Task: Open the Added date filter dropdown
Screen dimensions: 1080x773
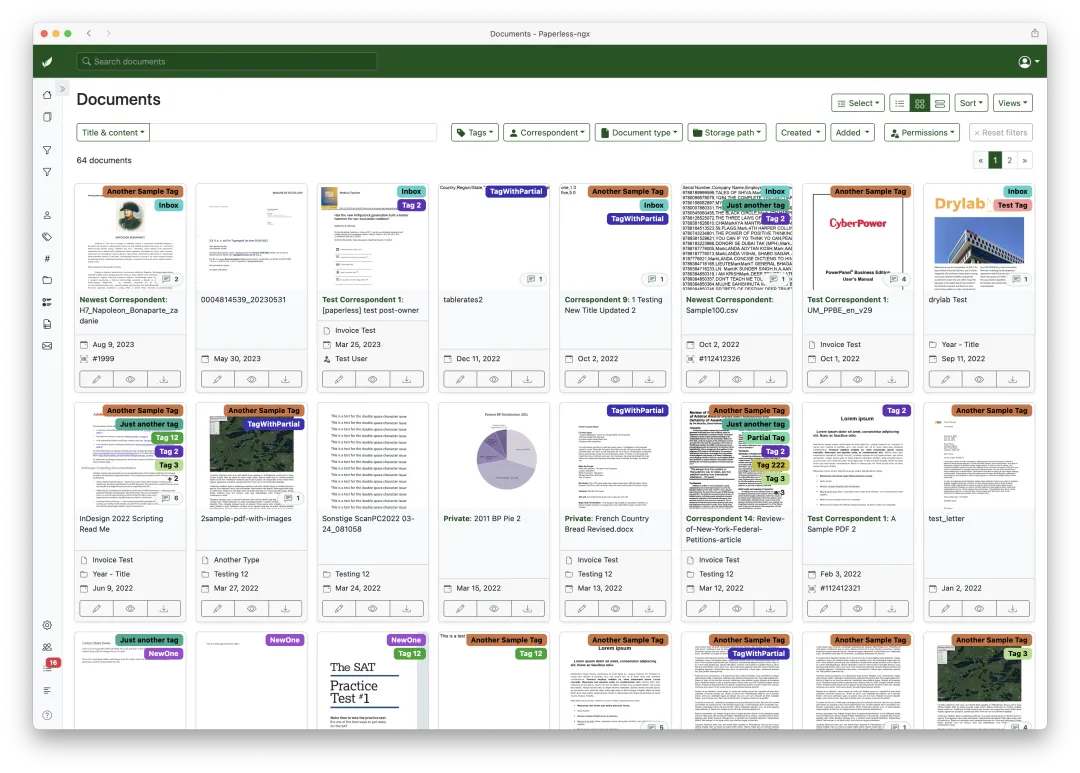Action: (852, 132)
